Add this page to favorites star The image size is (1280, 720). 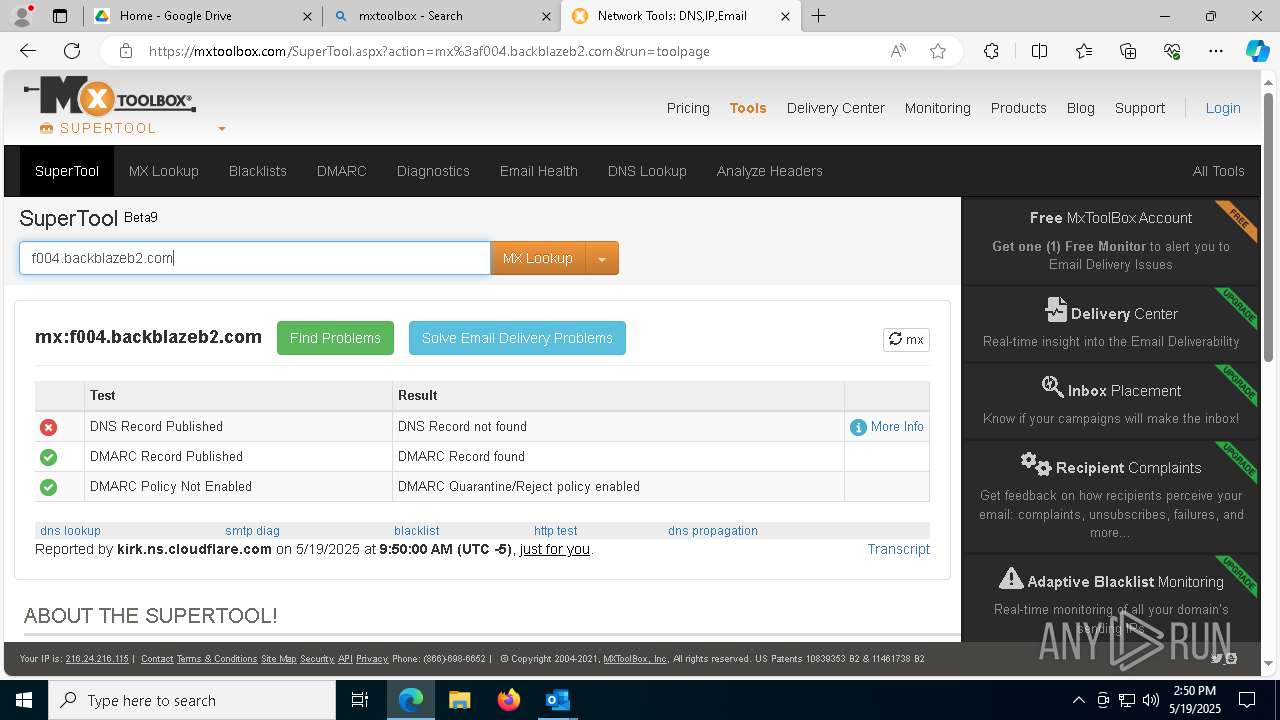[938, 51]
